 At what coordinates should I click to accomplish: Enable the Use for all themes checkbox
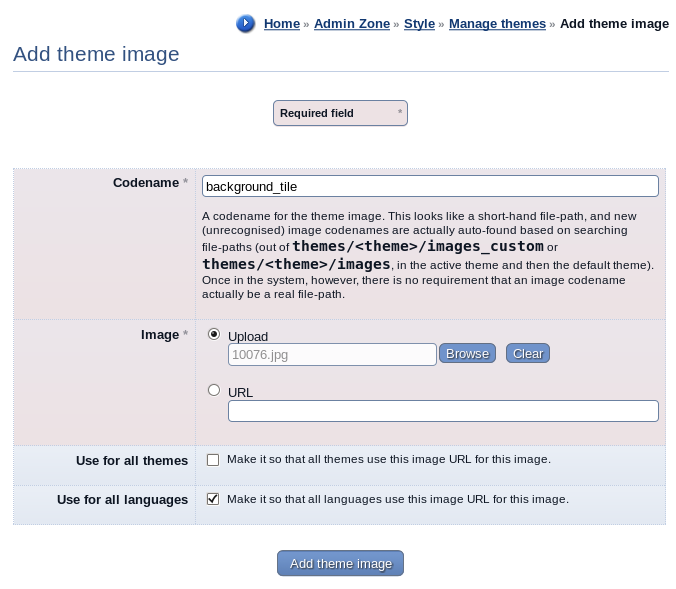pos(213,460)
